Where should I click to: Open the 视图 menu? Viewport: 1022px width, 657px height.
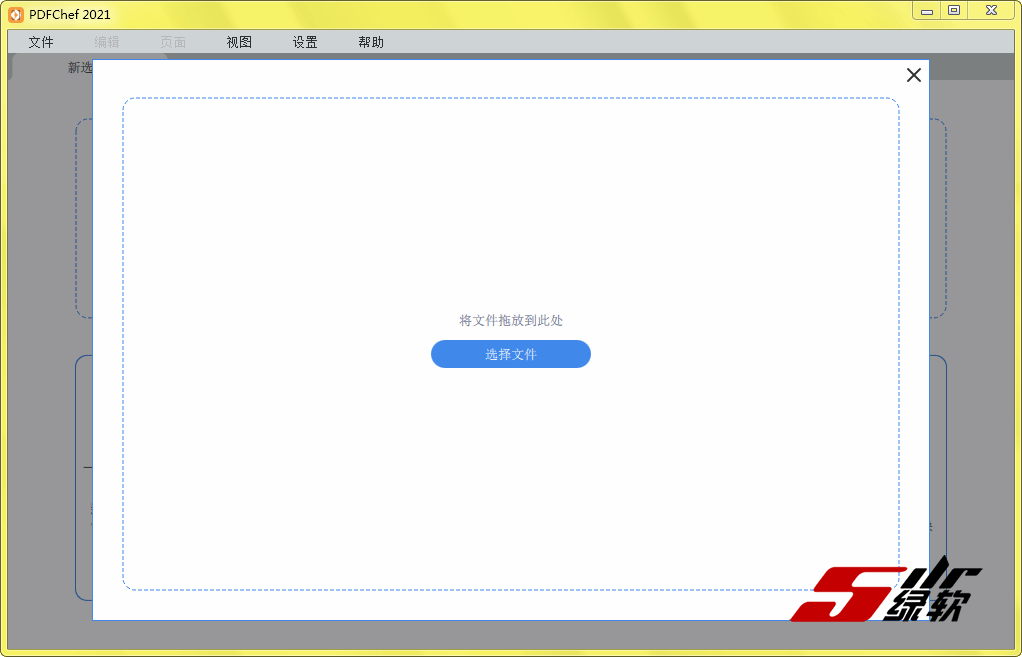click(x=239, y=42)
